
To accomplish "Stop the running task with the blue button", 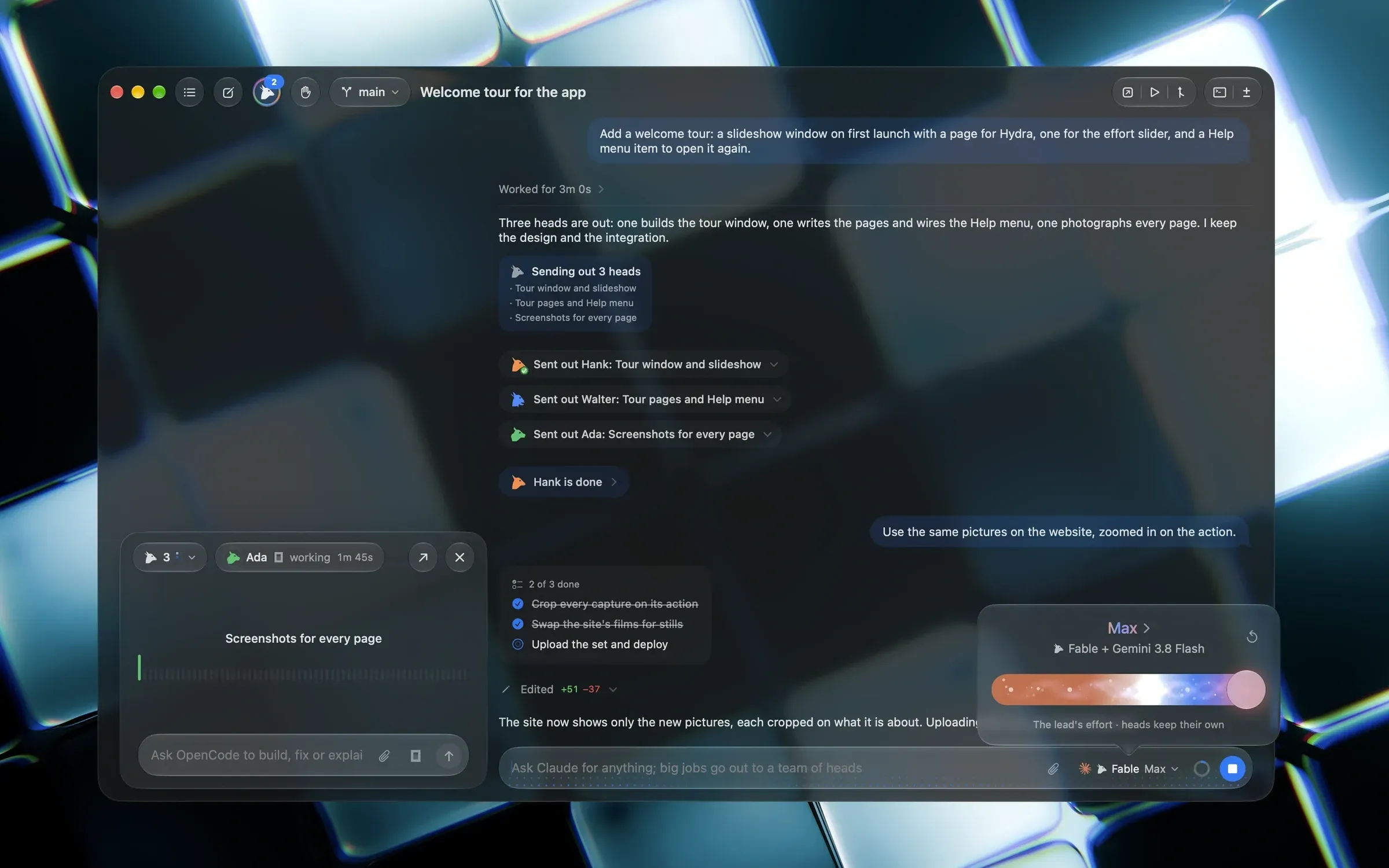I will click(1232, 768).
